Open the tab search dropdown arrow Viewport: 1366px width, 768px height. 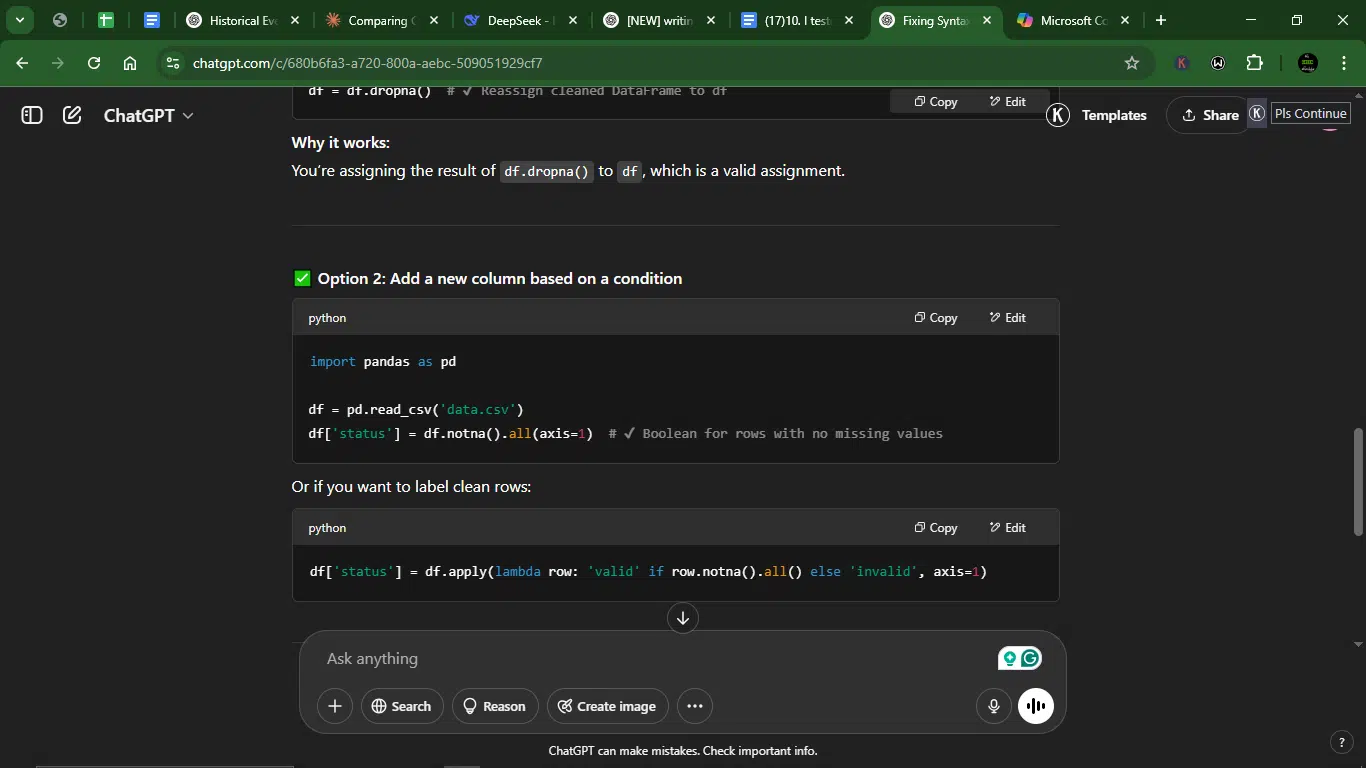click(x=19, y=20)
